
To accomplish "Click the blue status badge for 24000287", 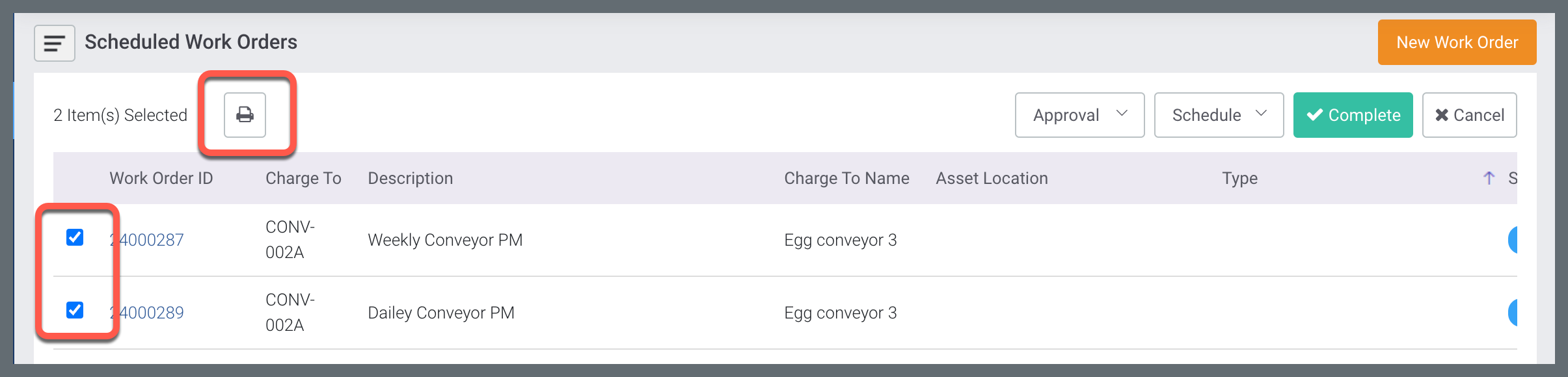I will 1512,240.
